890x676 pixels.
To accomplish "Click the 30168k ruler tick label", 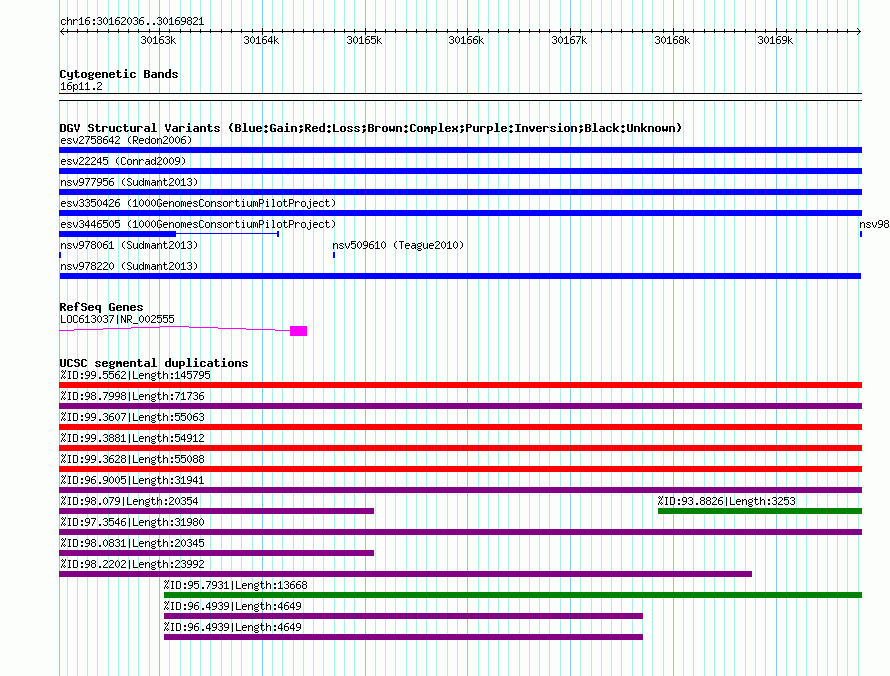I will click(673, 40).
